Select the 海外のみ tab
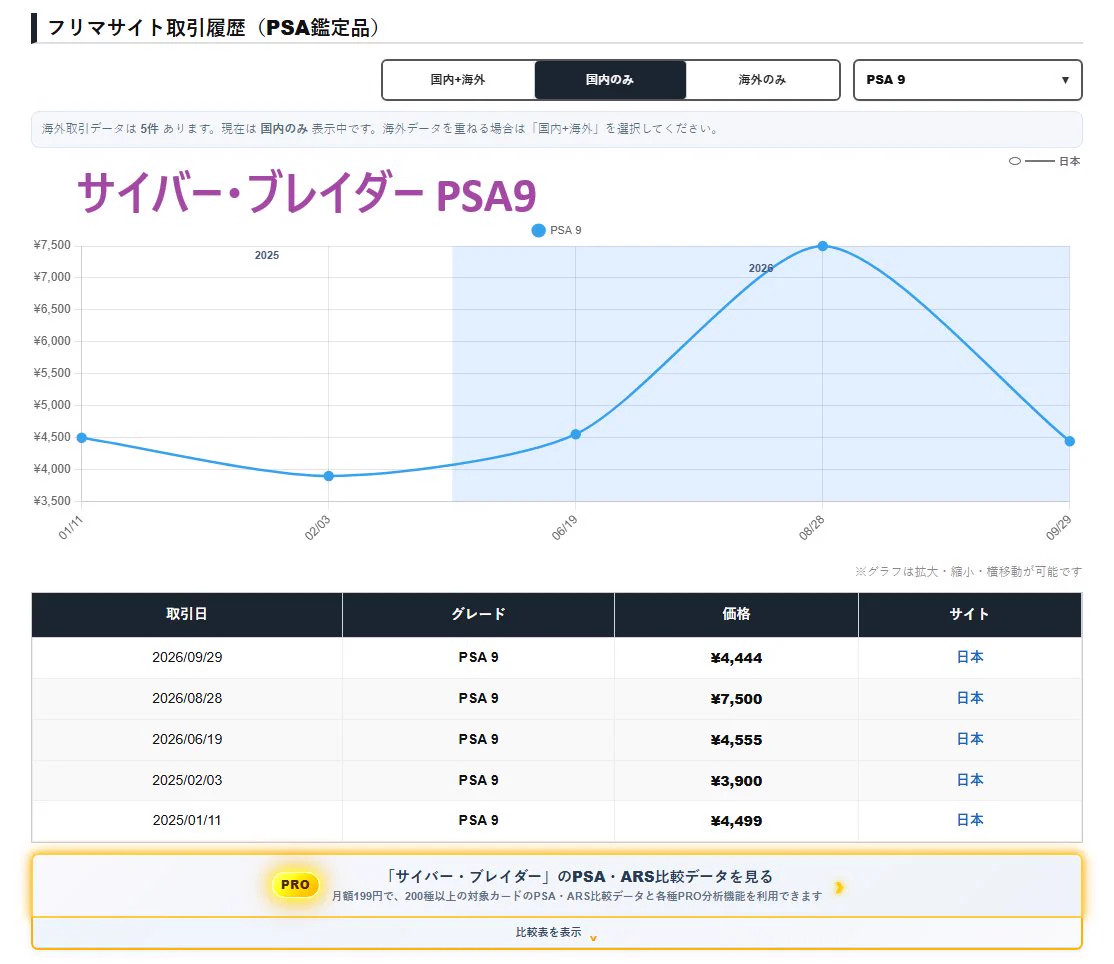Image resolution: width=1114 pixels, height=964 pixels. 762,80
